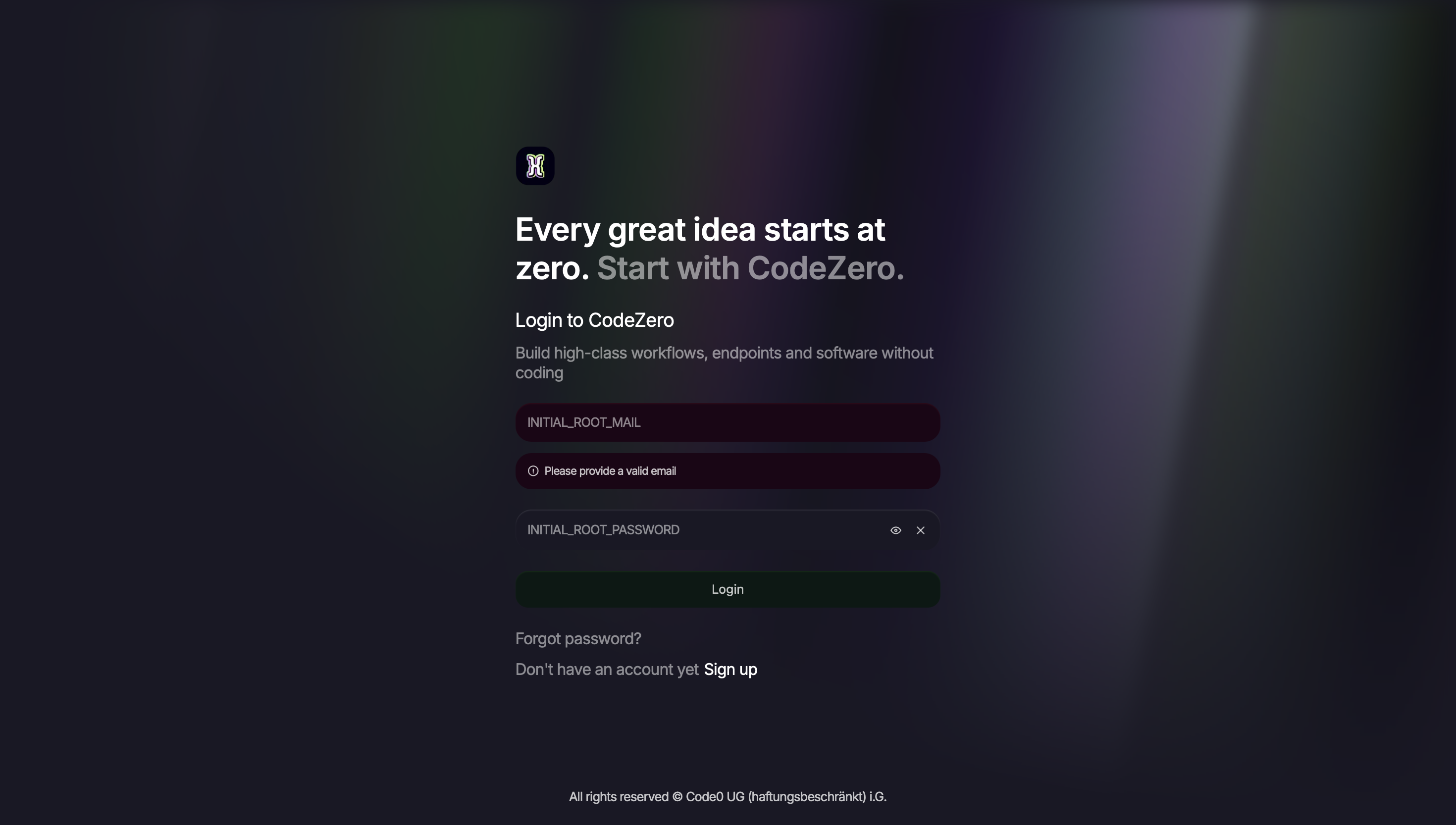Image resolution: width=1456 pixels, height=825 pixels.
Task: Dismiss the email validation error banner
Action: point(727,470)
